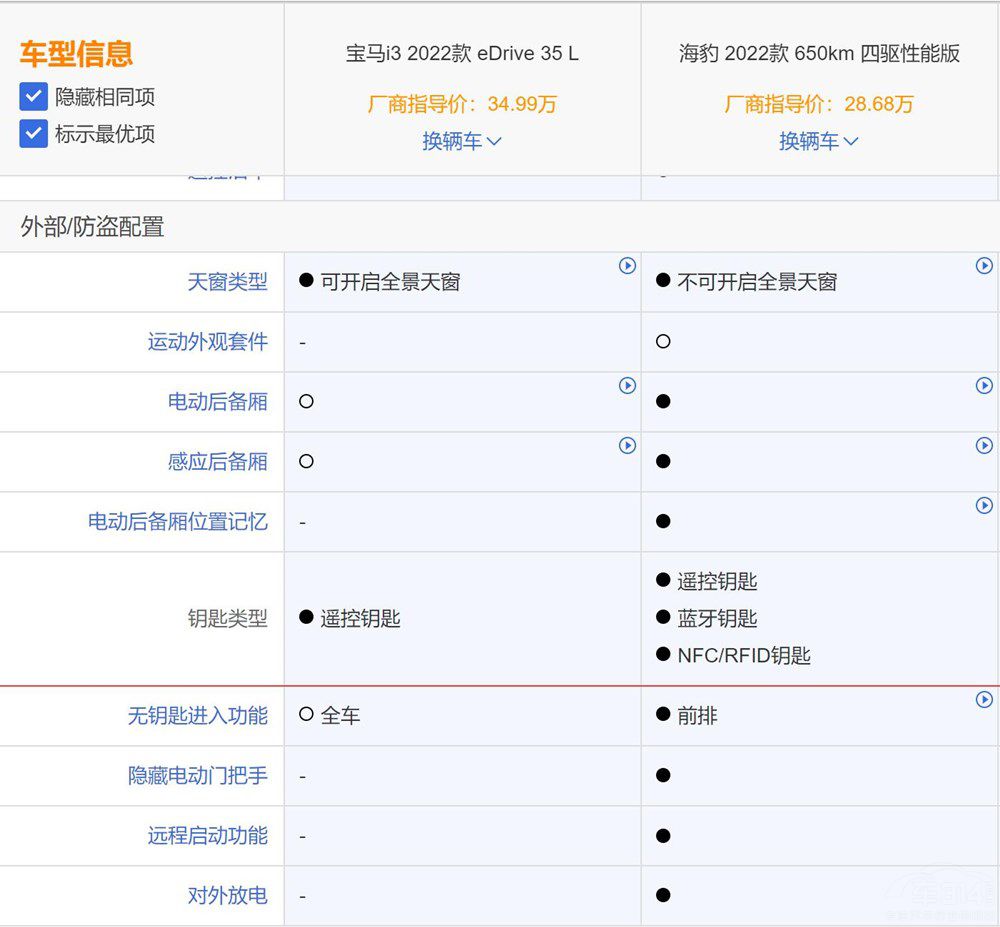Open the 对外放电 parameter link
1000x927 pixels.
(x=227, y=896)
